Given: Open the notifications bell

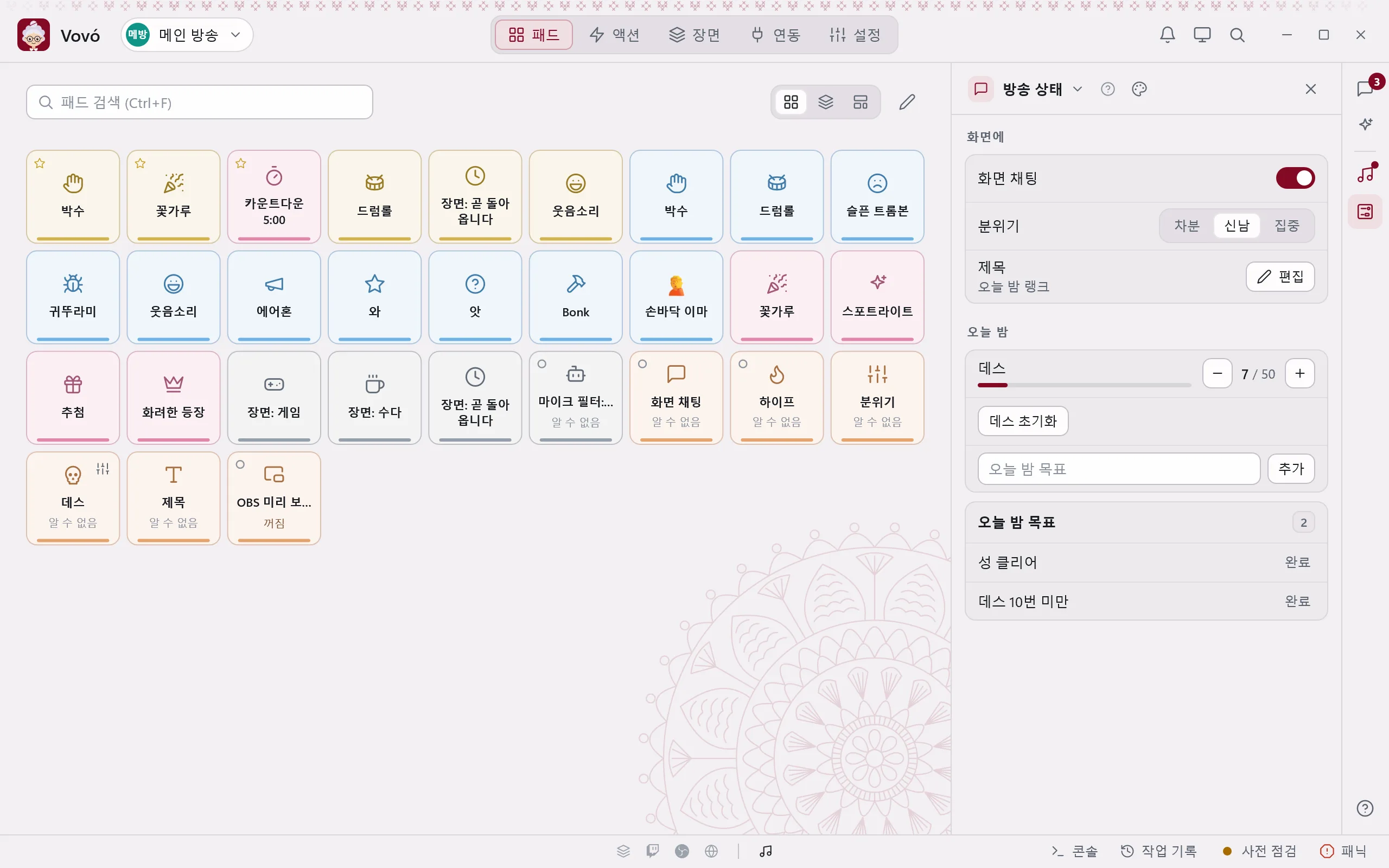Looking at the screenshot, I should (x=1168, y=35).
